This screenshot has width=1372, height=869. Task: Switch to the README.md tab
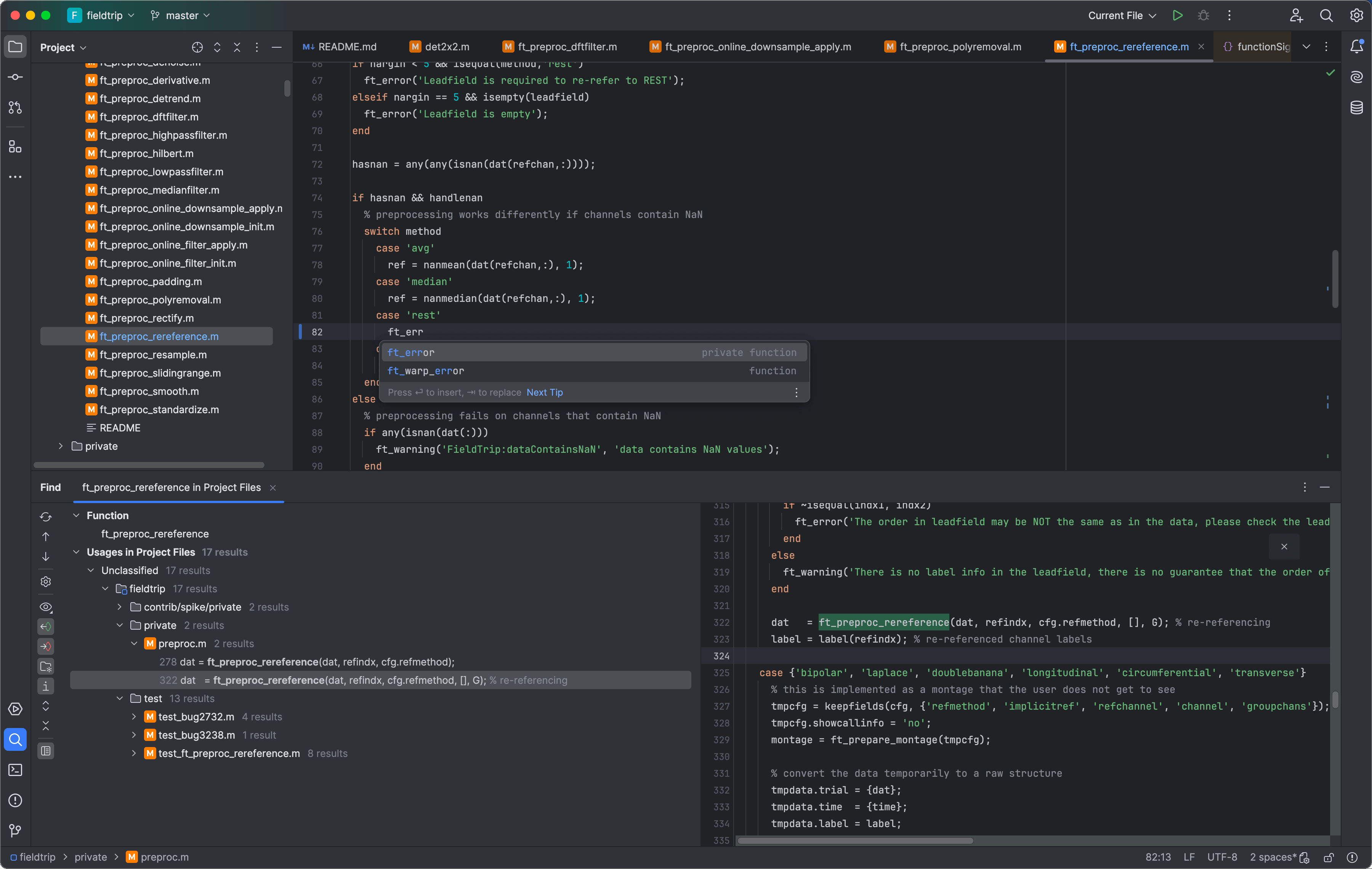[346, 47]
